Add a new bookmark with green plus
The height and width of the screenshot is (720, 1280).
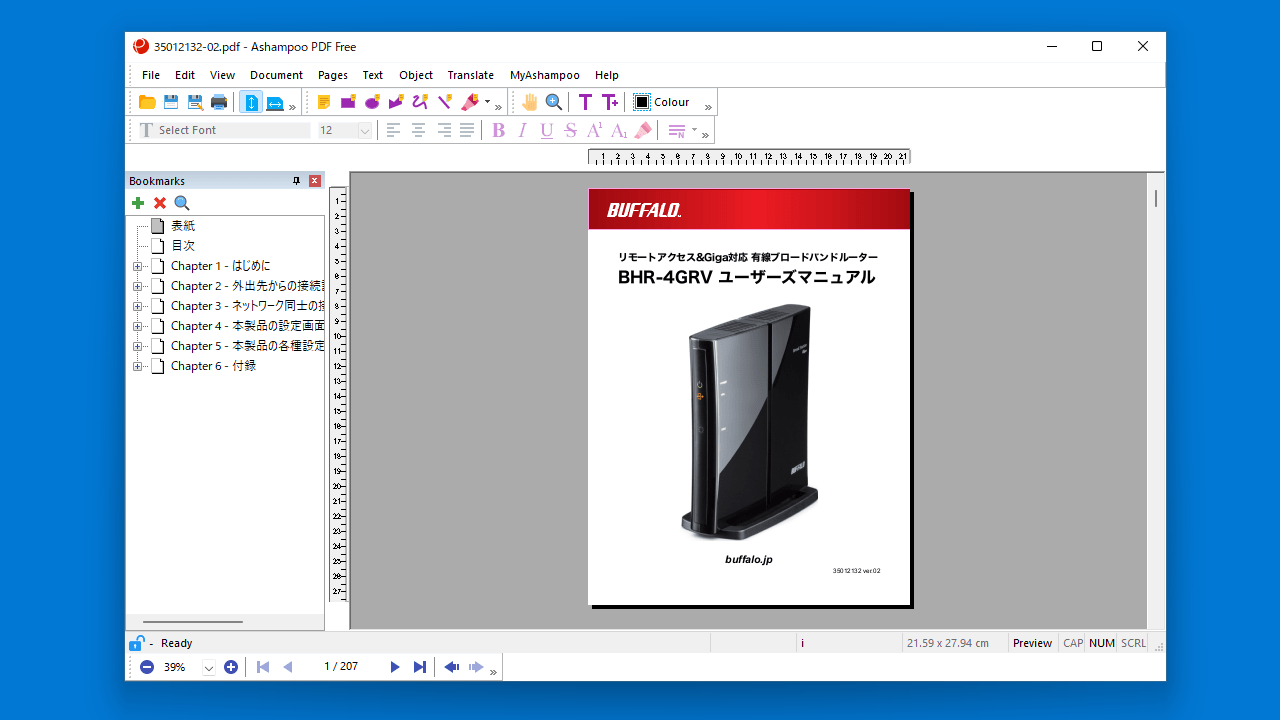[138, 203]
